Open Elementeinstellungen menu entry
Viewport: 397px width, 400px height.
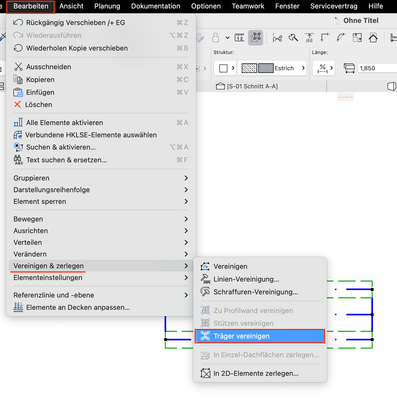[100, 278]
